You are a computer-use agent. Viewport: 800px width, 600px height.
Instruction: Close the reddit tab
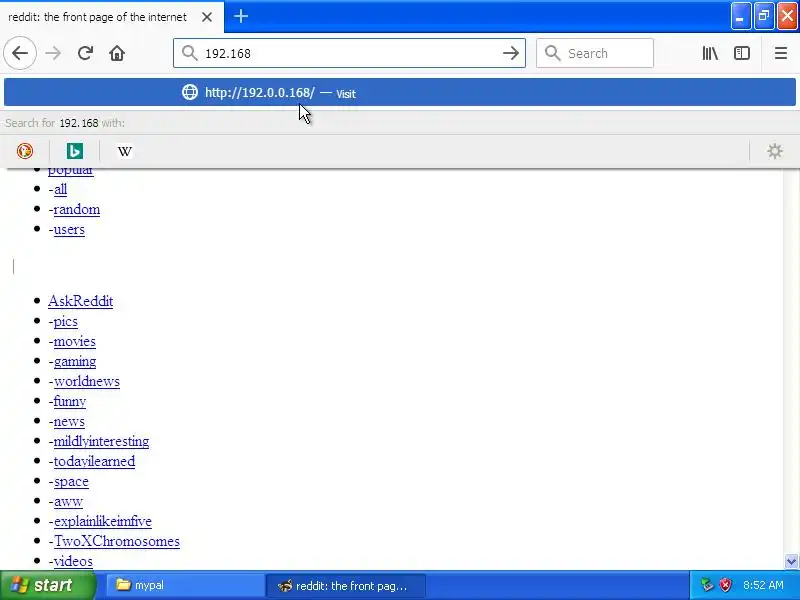coord(207,17)
